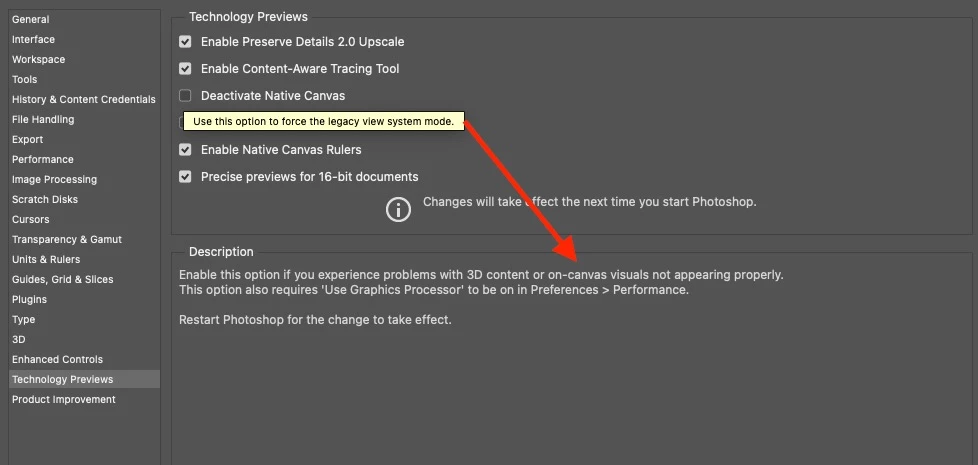Image resolution: width=978 pixels, height=465 pixels.
Task: Click 'Restart Photoshop for the change' text
Action: [315, 320]
